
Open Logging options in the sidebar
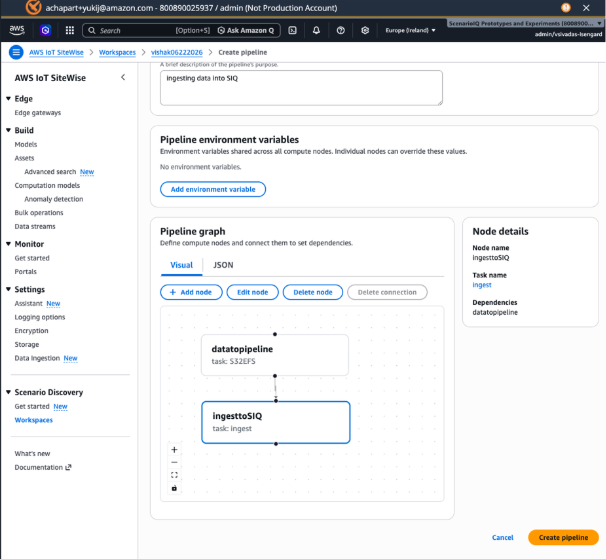pos(40,317)
